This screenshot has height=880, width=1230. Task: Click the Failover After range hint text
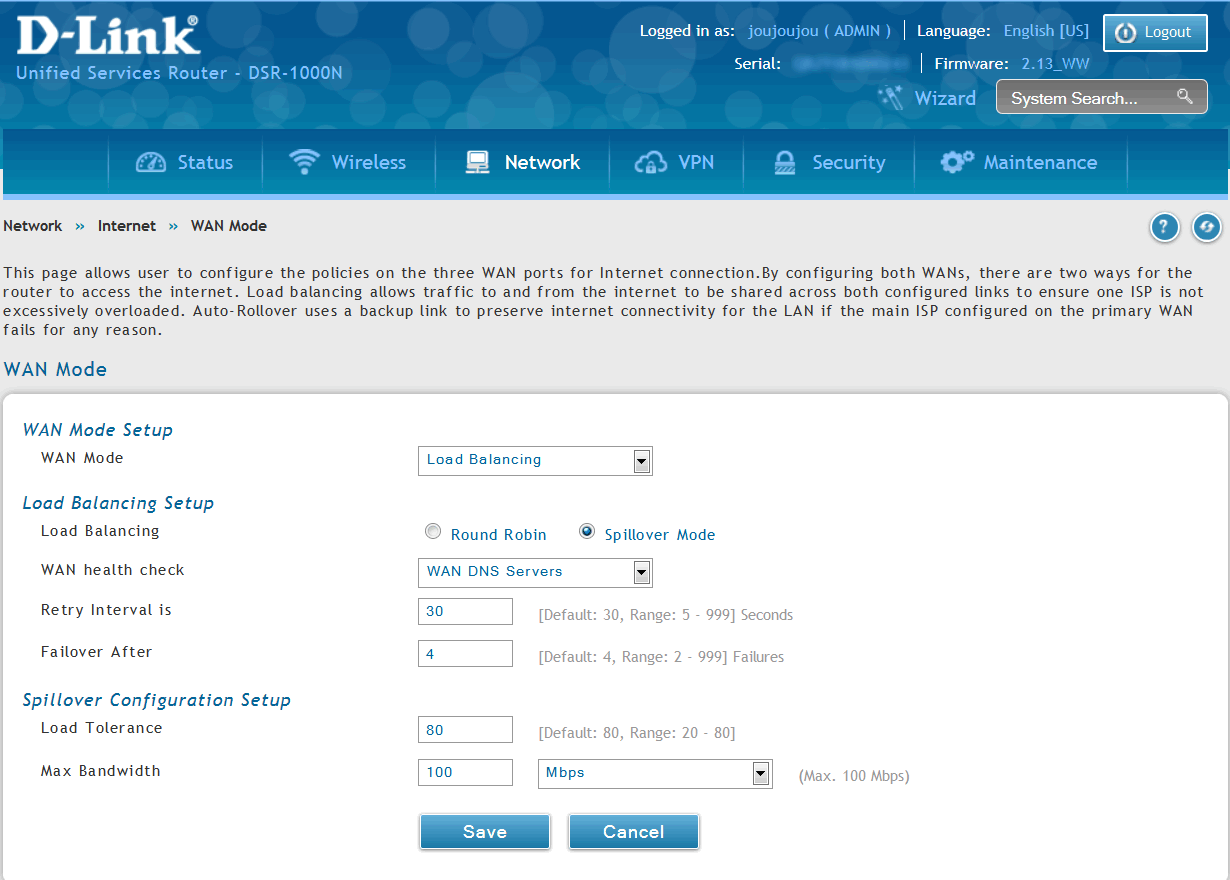(x=661, y=657)
